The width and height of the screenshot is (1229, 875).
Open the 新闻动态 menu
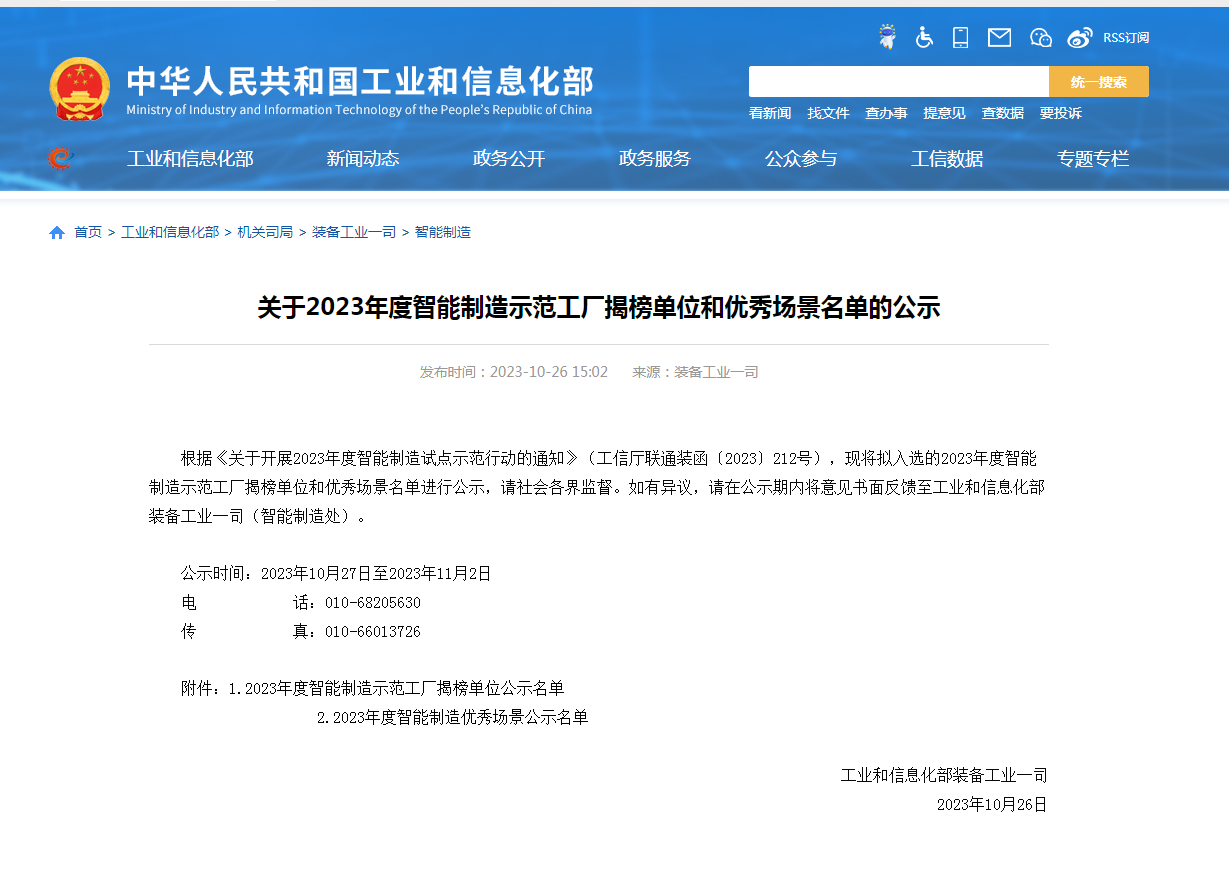[362, 158]
